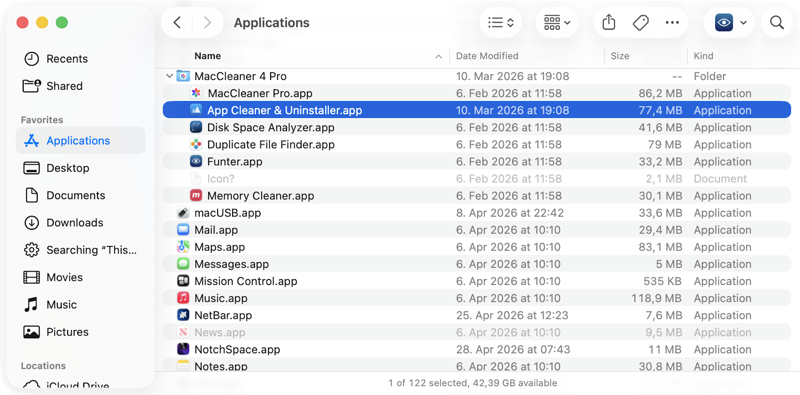Select the Duplicate File Finder.app name

coord(270,144)
